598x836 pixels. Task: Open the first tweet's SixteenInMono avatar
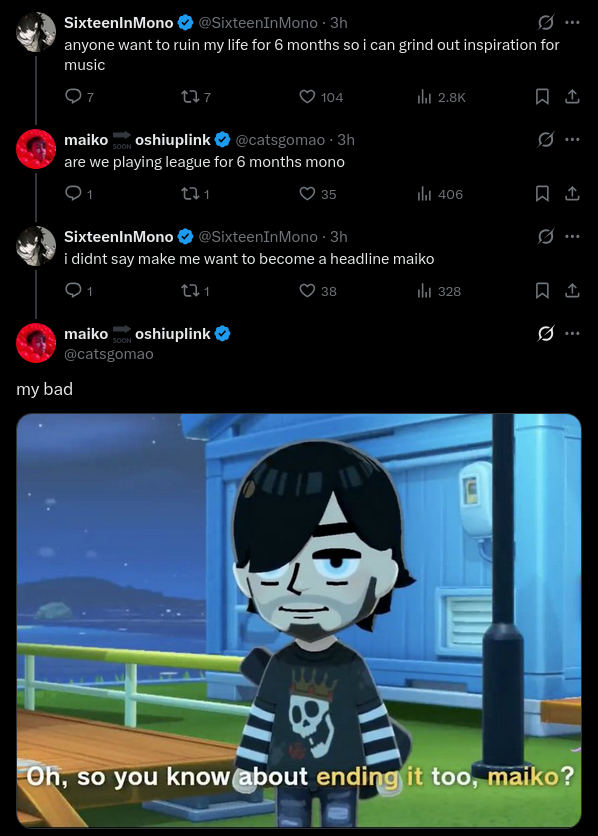36,32
